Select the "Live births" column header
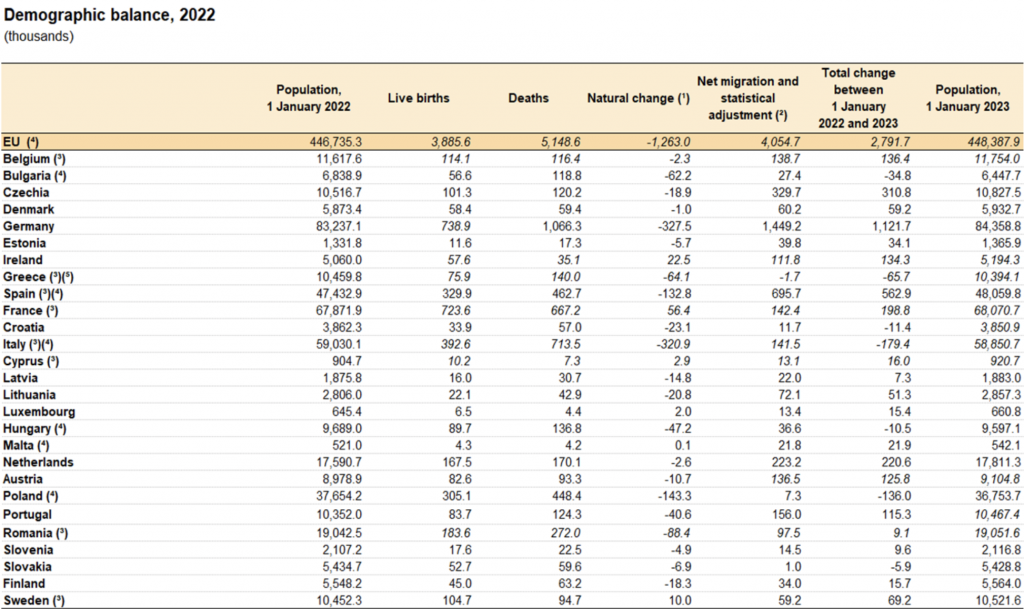 (x=418, y=98)
